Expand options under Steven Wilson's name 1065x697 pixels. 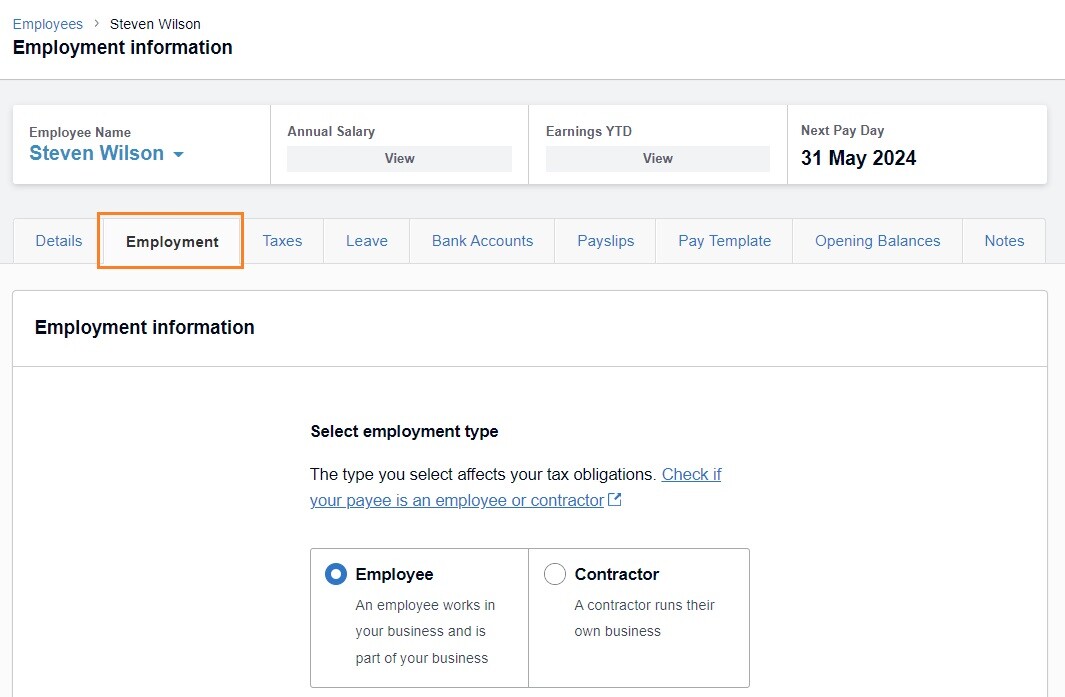(x=180, y=154)
